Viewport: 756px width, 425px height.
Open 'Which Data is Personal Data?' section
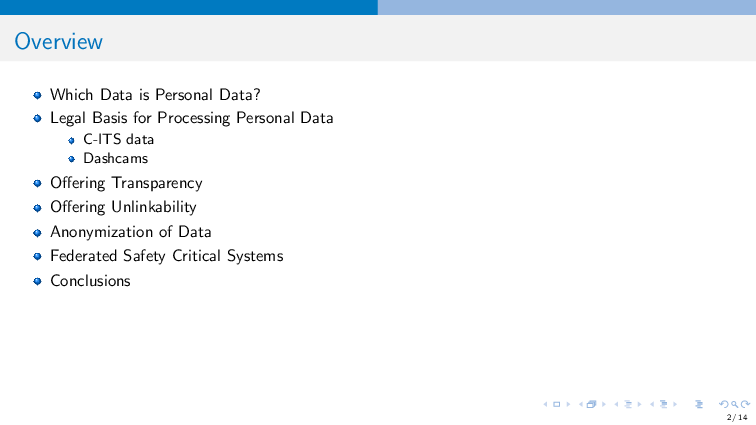point(155,95)
